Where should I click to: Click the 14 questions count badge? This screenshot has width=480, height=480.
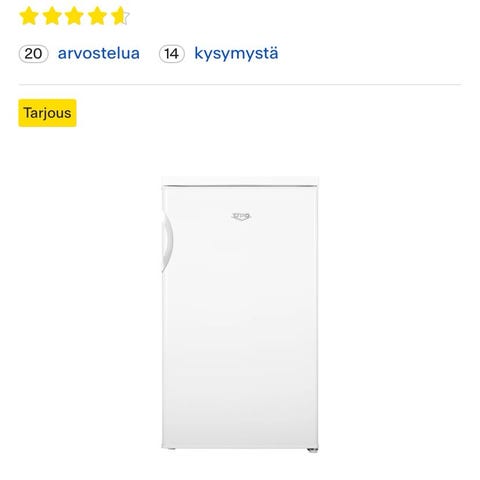pos(172,54)
